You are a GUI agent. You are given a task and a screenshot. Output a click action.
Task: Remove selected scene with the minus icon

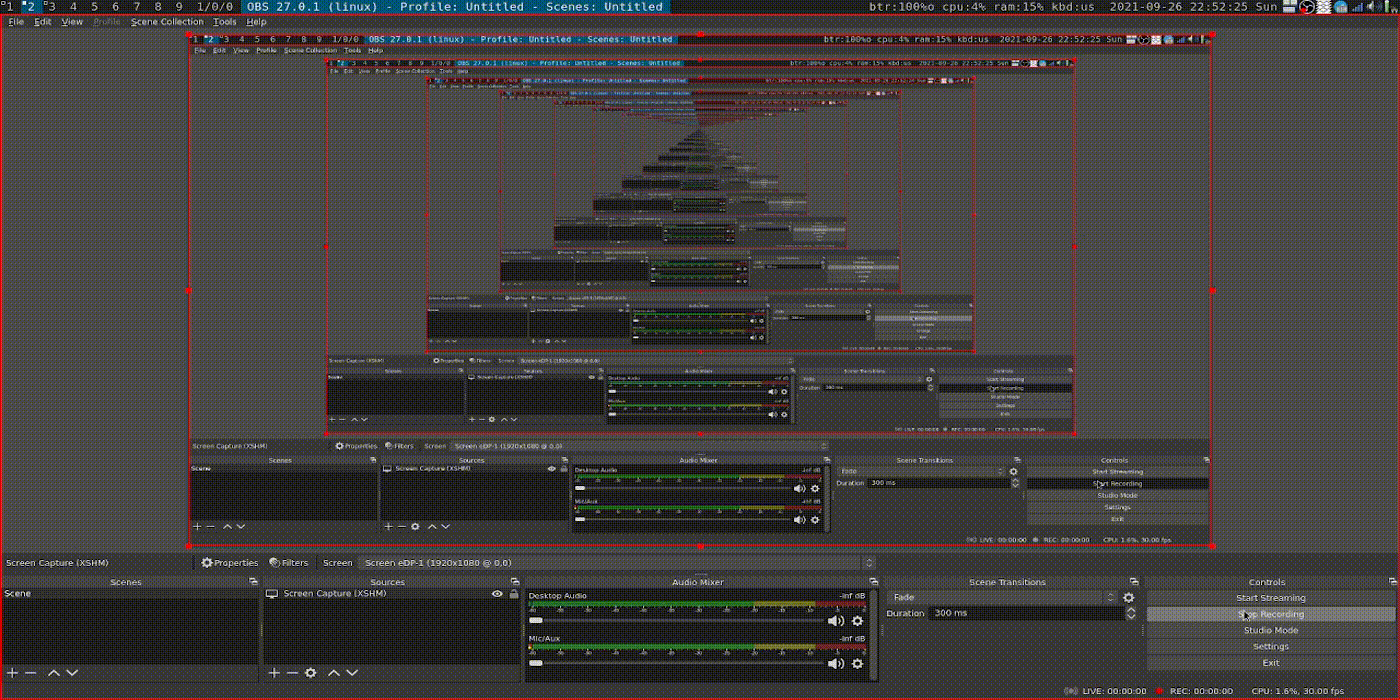point(31,673)
